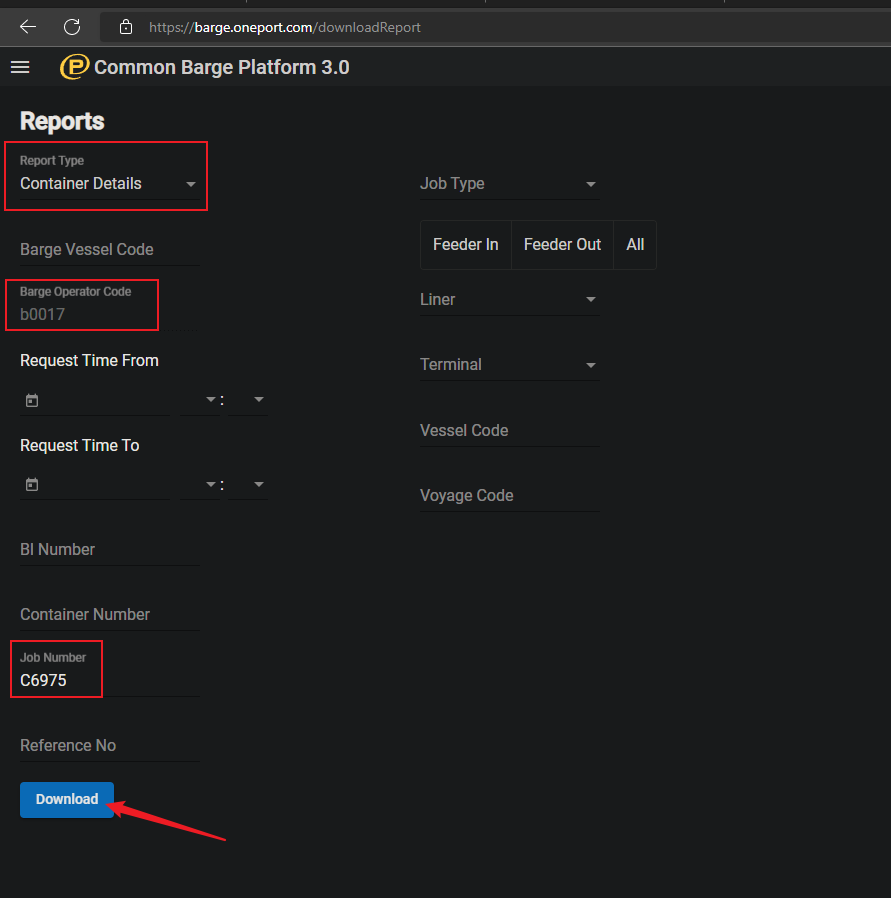Image resolution: width=891 pixels, height=898 pixels.
Task: Click the Reports heading
Action: (62, 121)
